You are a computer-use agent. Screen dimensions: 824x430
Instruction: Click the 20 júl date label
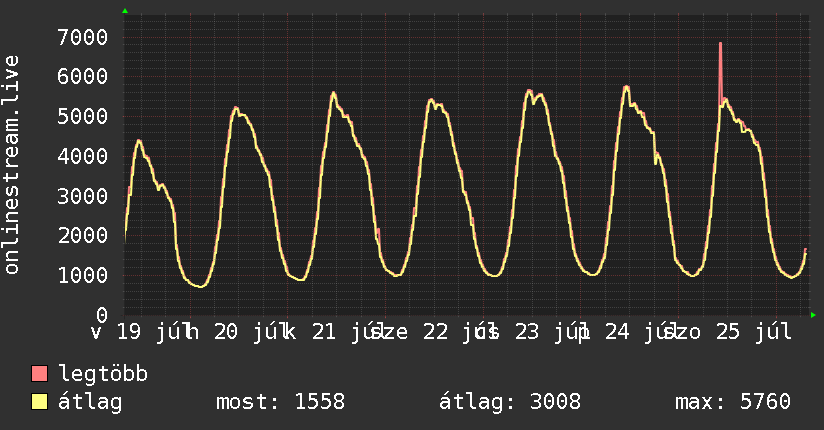(250, 332)
